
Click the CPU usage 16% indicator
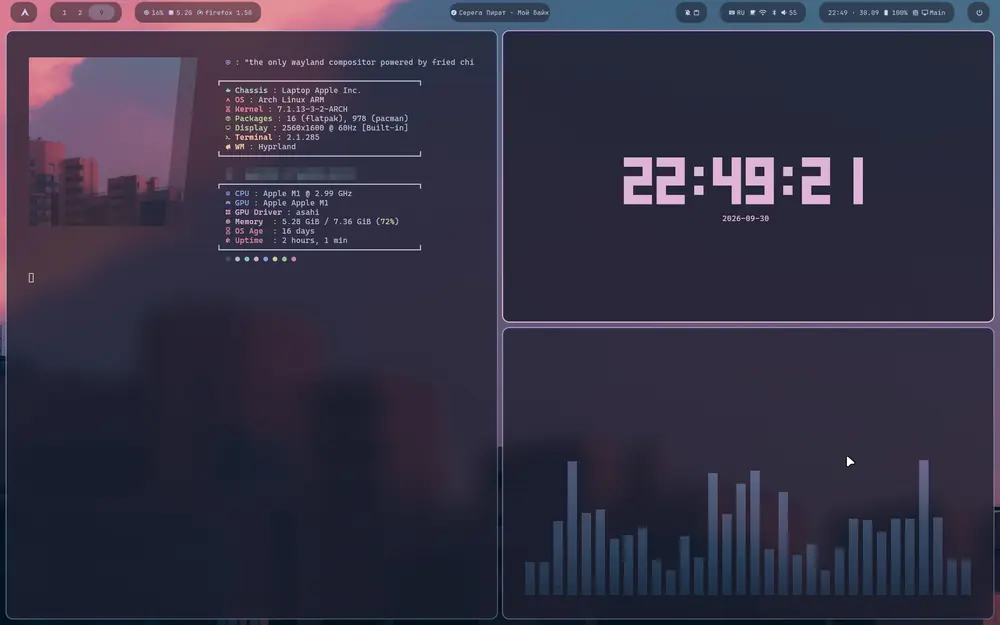tap(153, 13)
